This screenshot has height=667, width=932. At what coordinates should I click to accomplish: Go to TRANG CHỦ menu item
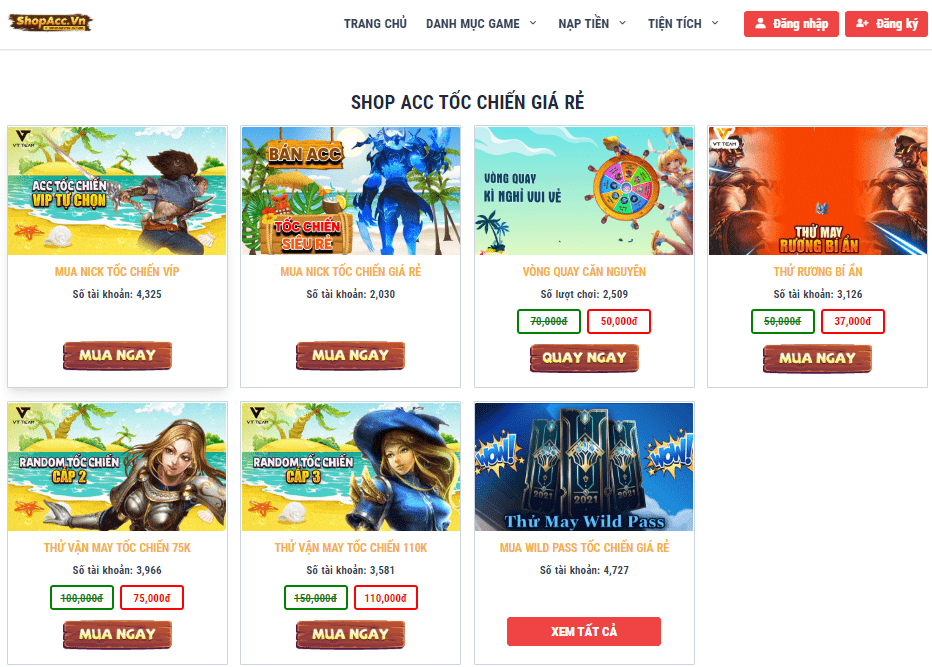point(375,24)
